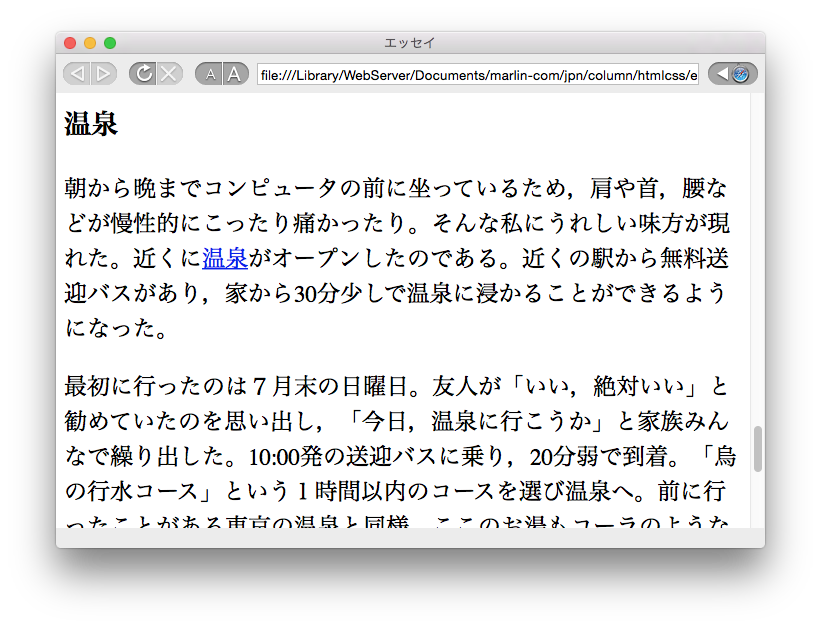Viewport: 821px width, 628px height.
Task: Click the vertical scrollbar thumb
Action: (x=757, y=449)
